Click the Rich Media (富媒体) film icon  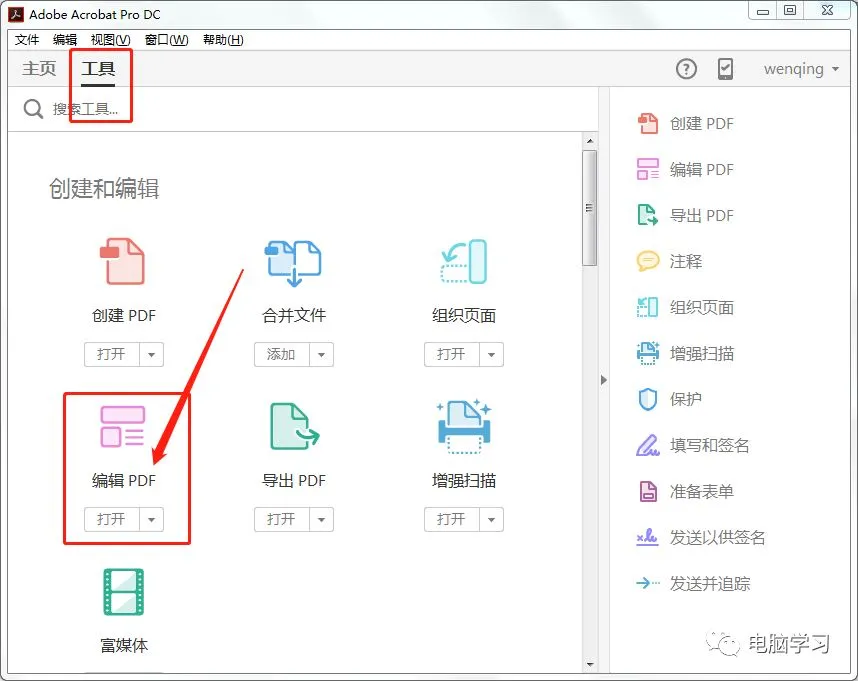click(124, 592)
